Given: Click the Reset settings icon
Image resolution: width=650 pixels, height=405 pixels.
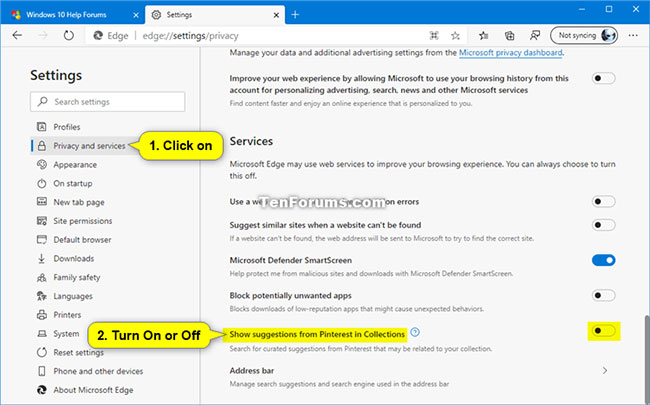Looking at the screenshot, I should (x=41, y=352).
